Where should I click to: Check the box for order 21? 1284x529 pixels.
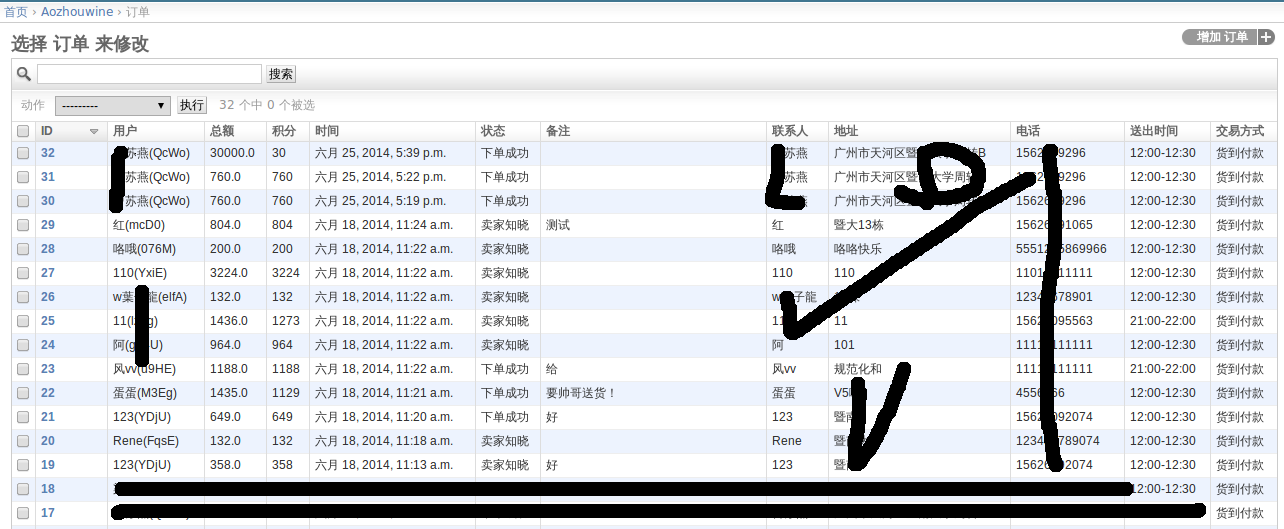click(23, 418)
